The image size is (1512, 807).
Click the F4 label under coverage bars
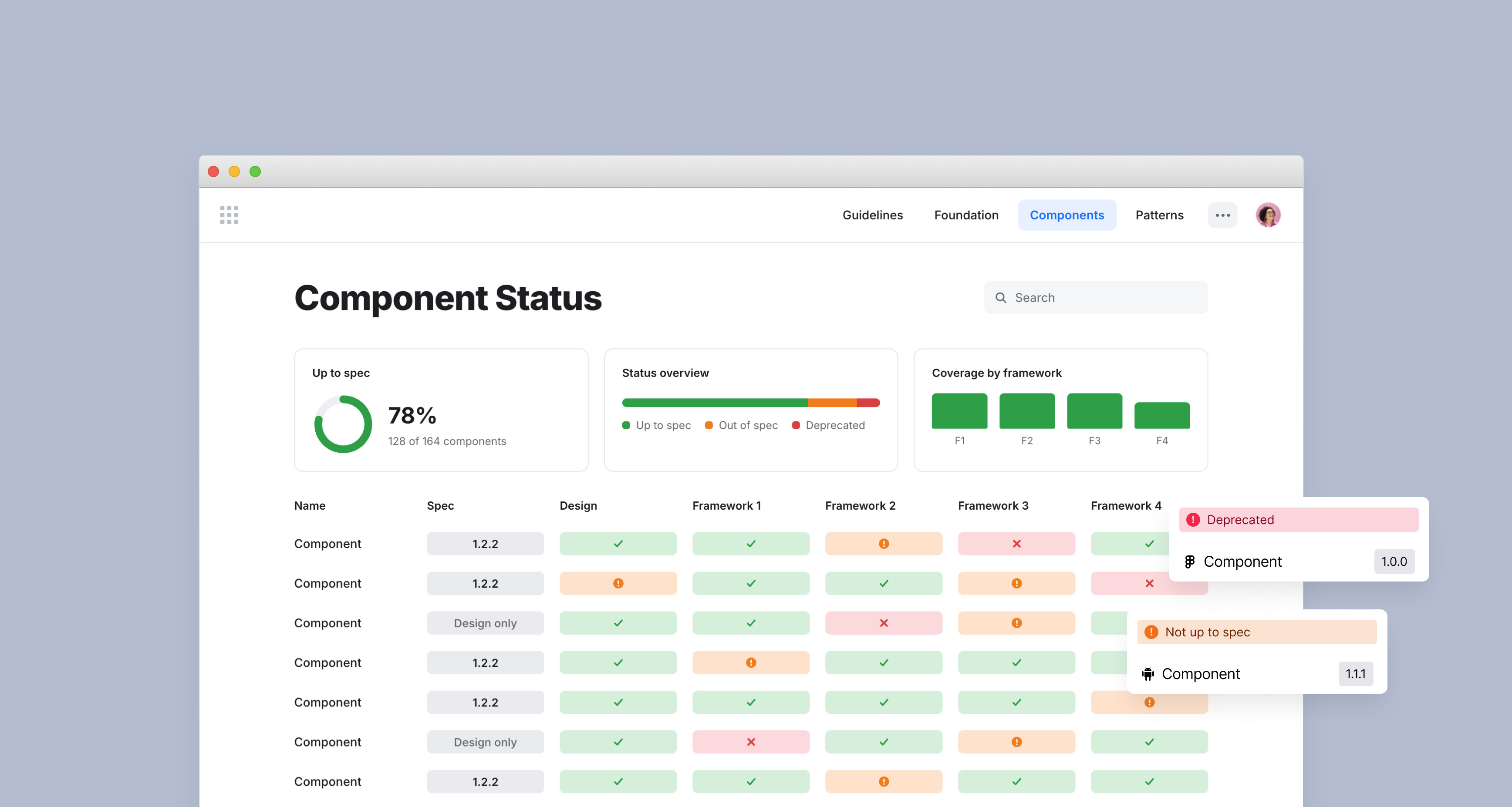click(1161, 440)
